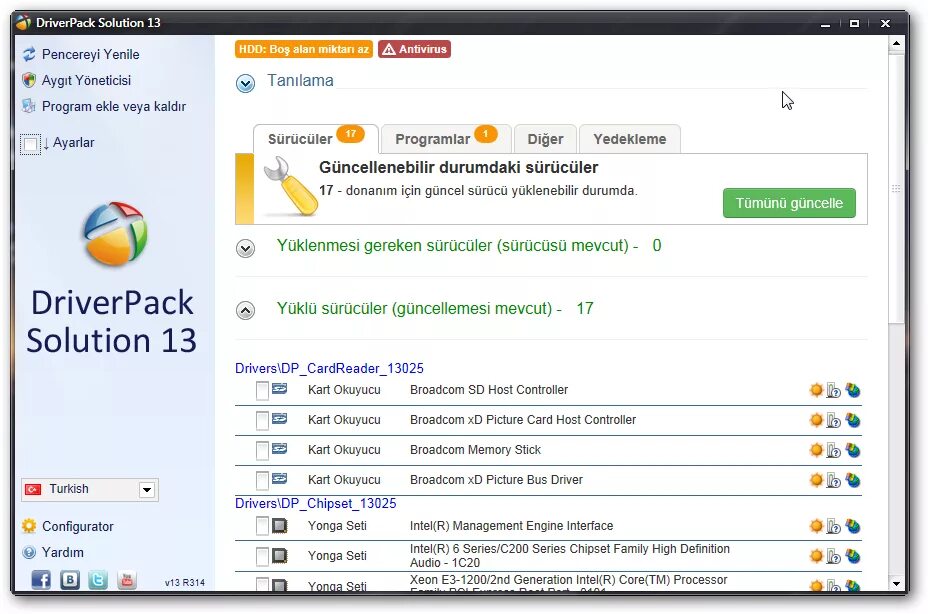The width and height of the screenshot is (928, 614).
Task: Click web globe icon for Broadcom Memory Stick
Action: (853, 450)
